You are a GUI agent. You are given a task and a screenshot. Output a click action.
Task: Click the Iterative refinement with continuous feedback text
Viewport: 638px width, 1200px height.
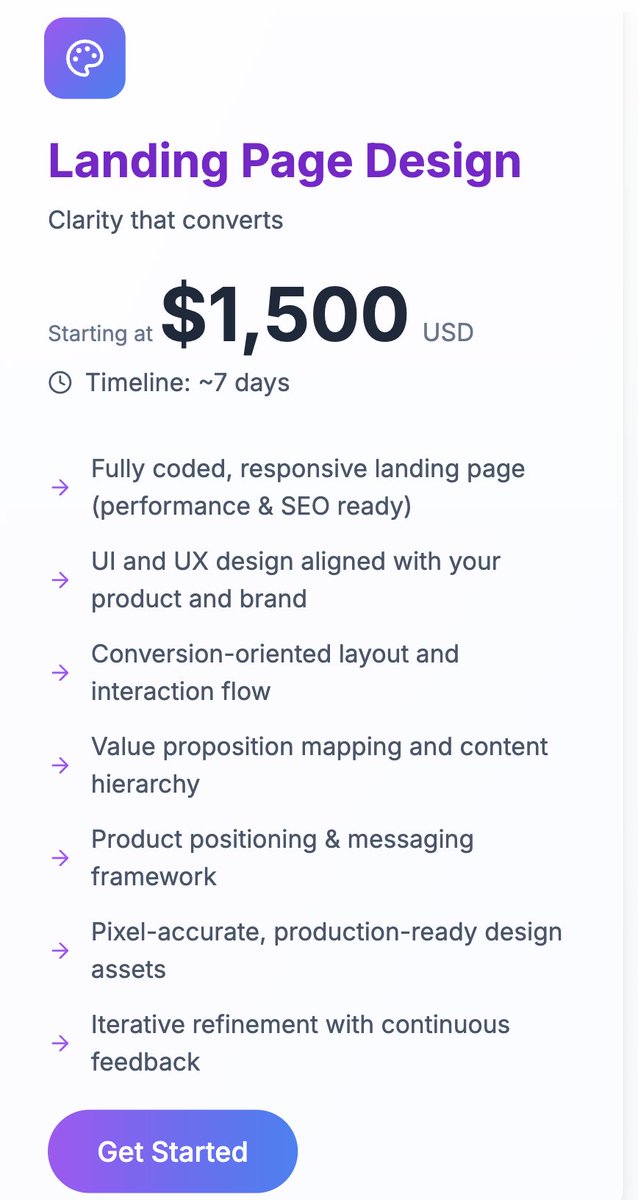(300, 1043)
